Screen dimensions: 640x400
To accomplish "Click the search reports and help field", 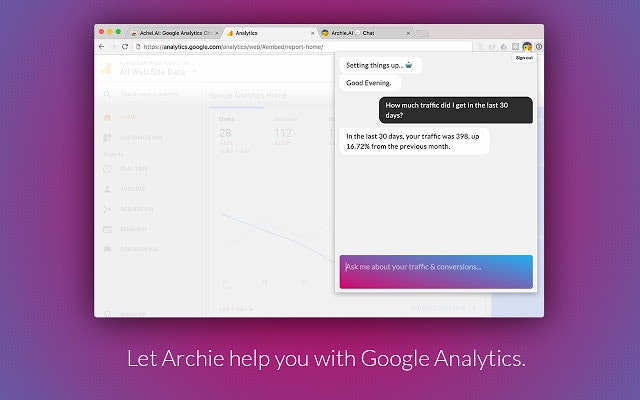I will [x=150, y=94].
